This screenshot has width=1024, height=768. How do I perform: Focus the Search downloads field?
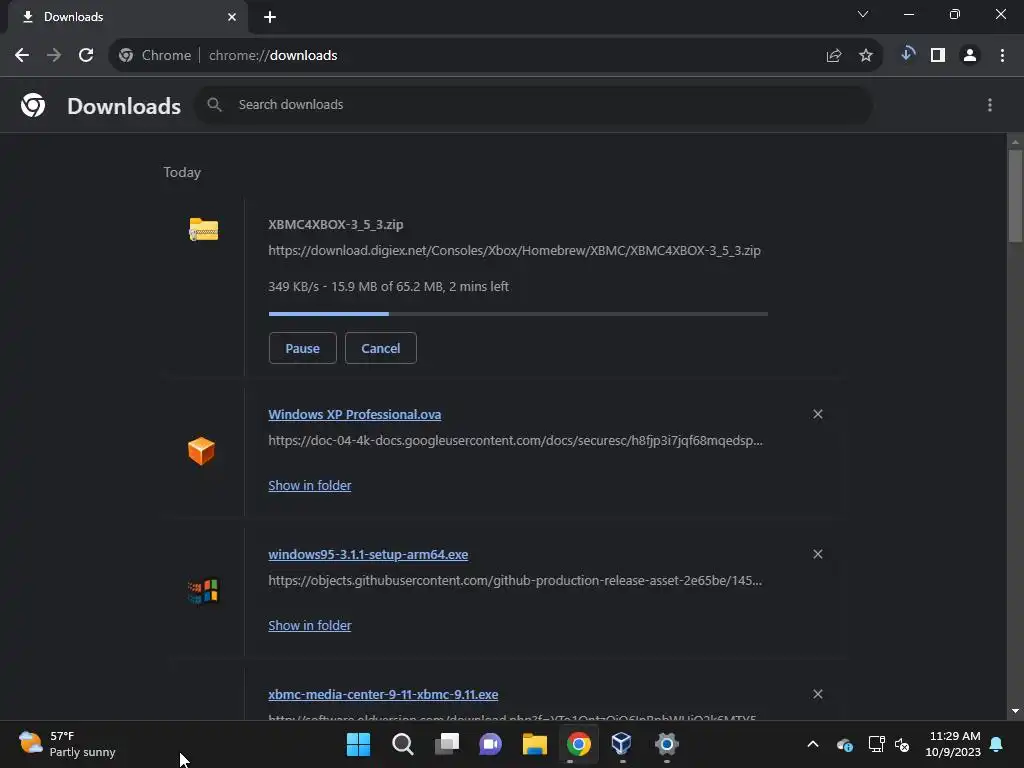[x=534, y=104]
